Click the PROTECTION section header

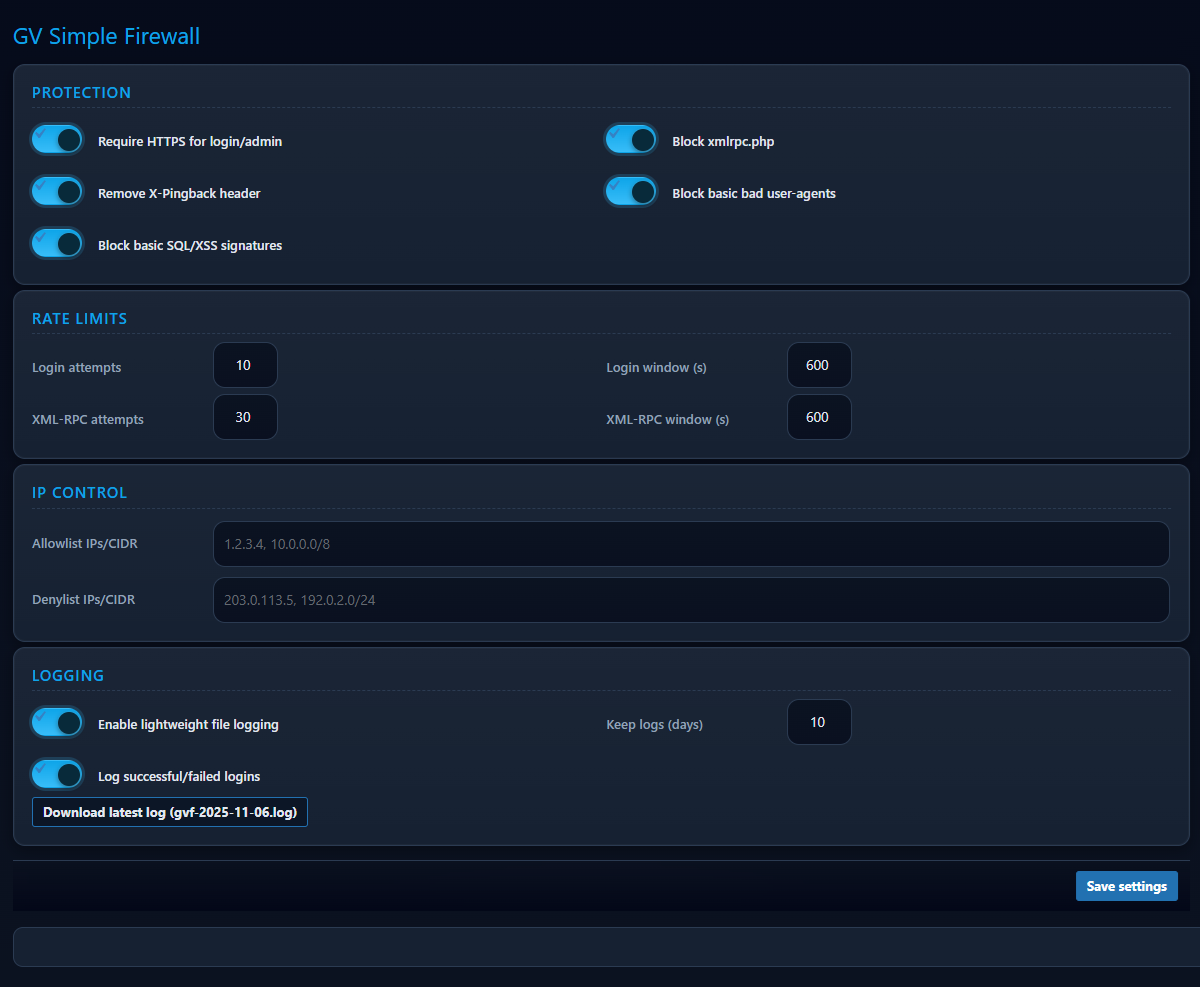pyautogui.click(x=81, y=92)
